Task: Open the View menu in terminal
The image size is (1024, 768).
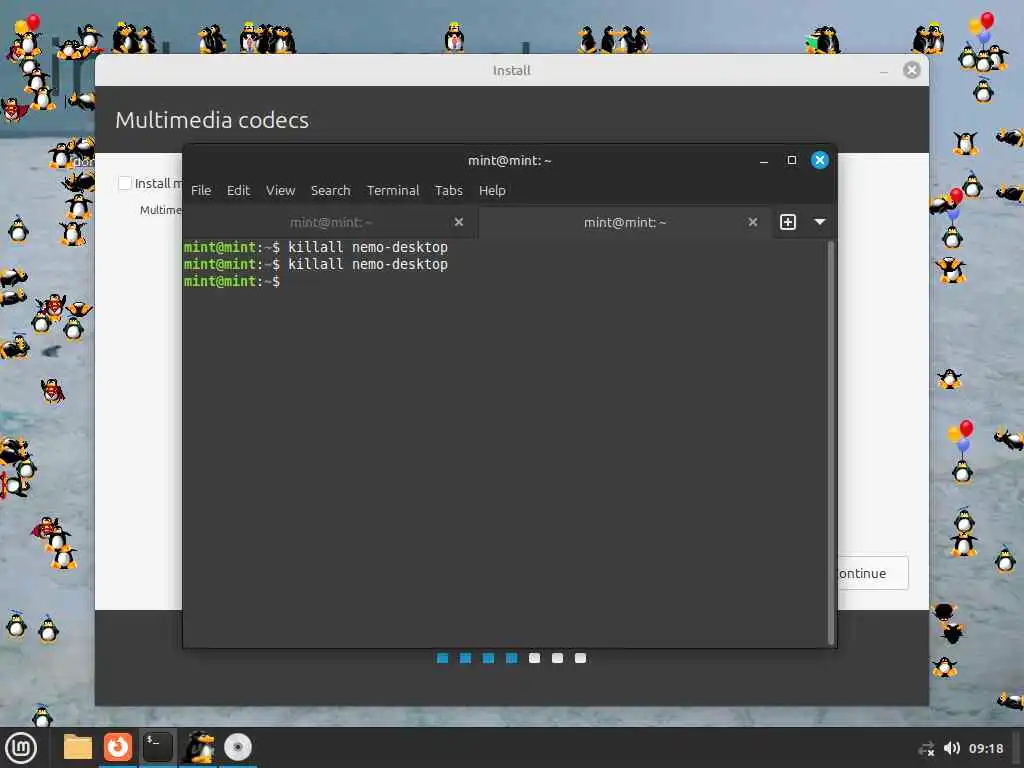Action: click(x=280, y=191)
